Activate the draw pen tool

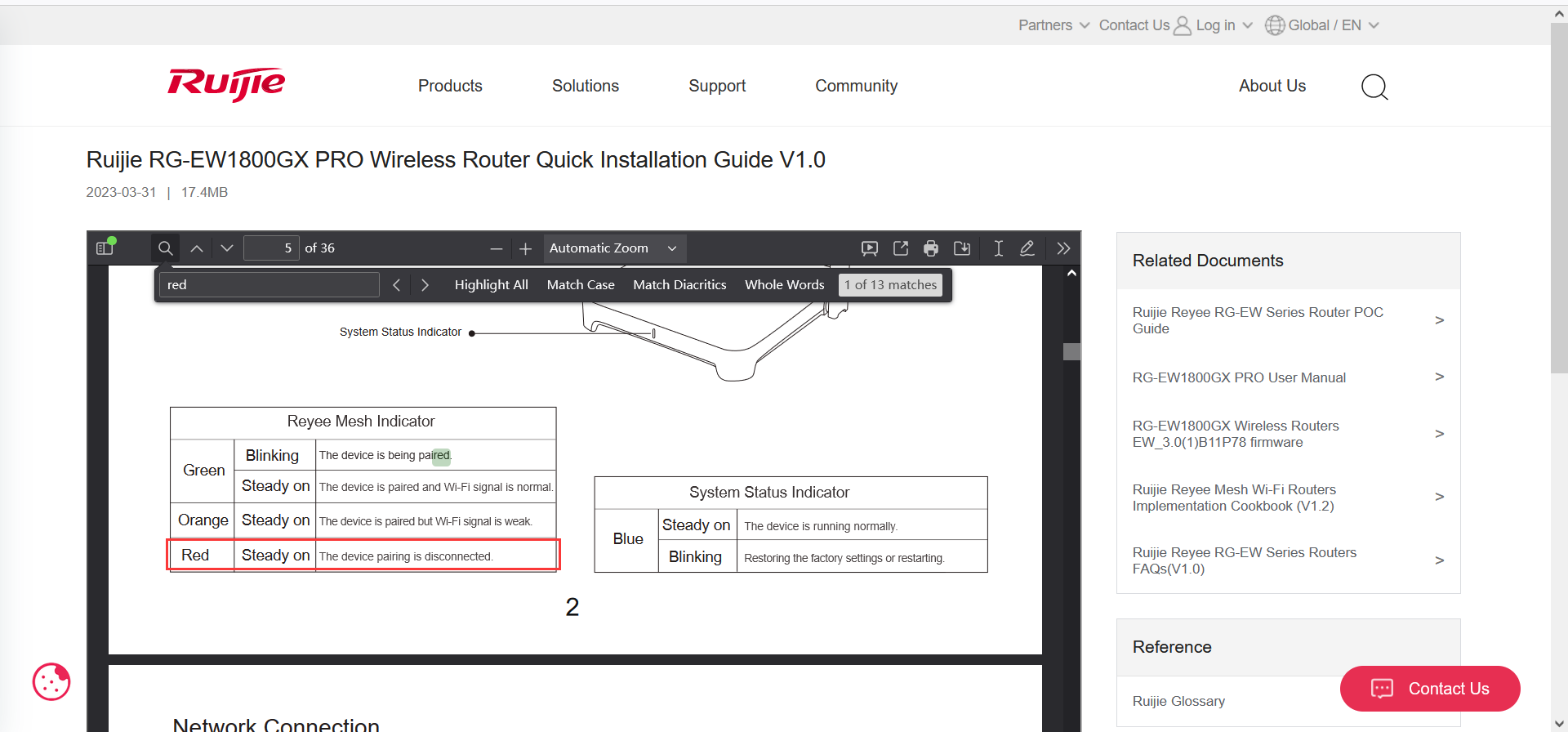[x=1027, y=248]
